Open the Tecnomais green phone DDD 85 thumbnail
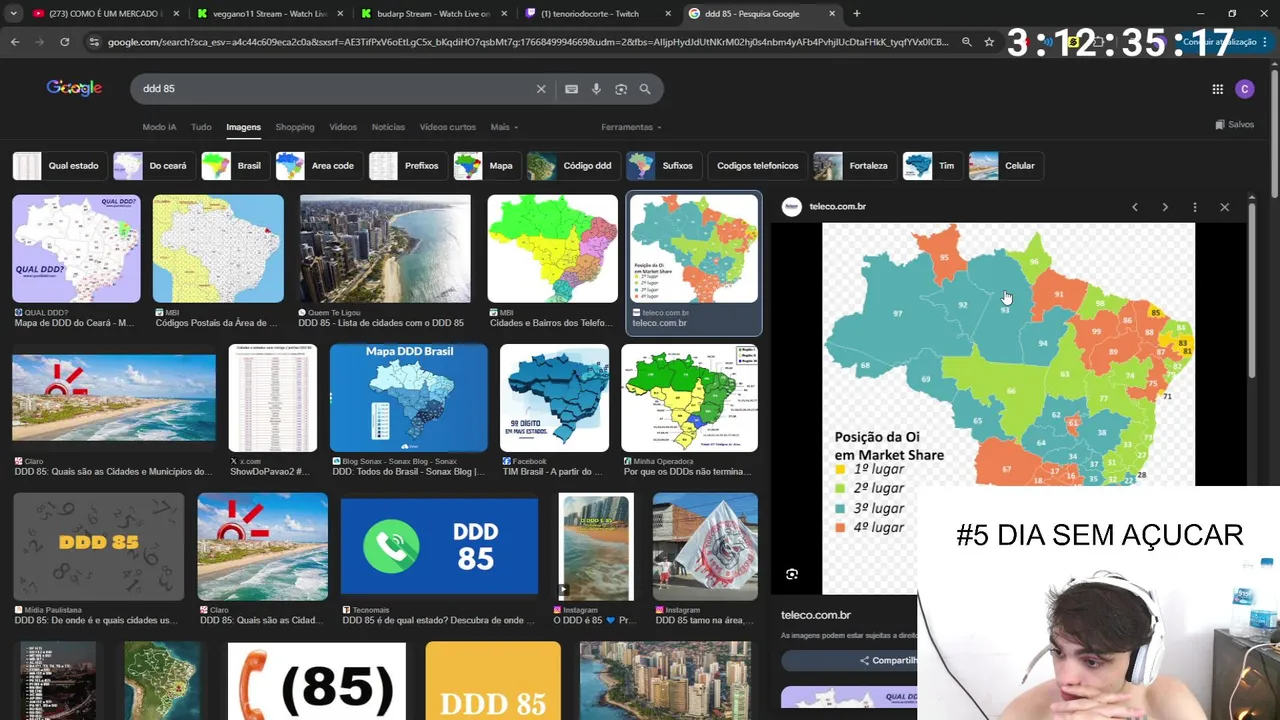1280x720 pixels. (x=439, y=546)
